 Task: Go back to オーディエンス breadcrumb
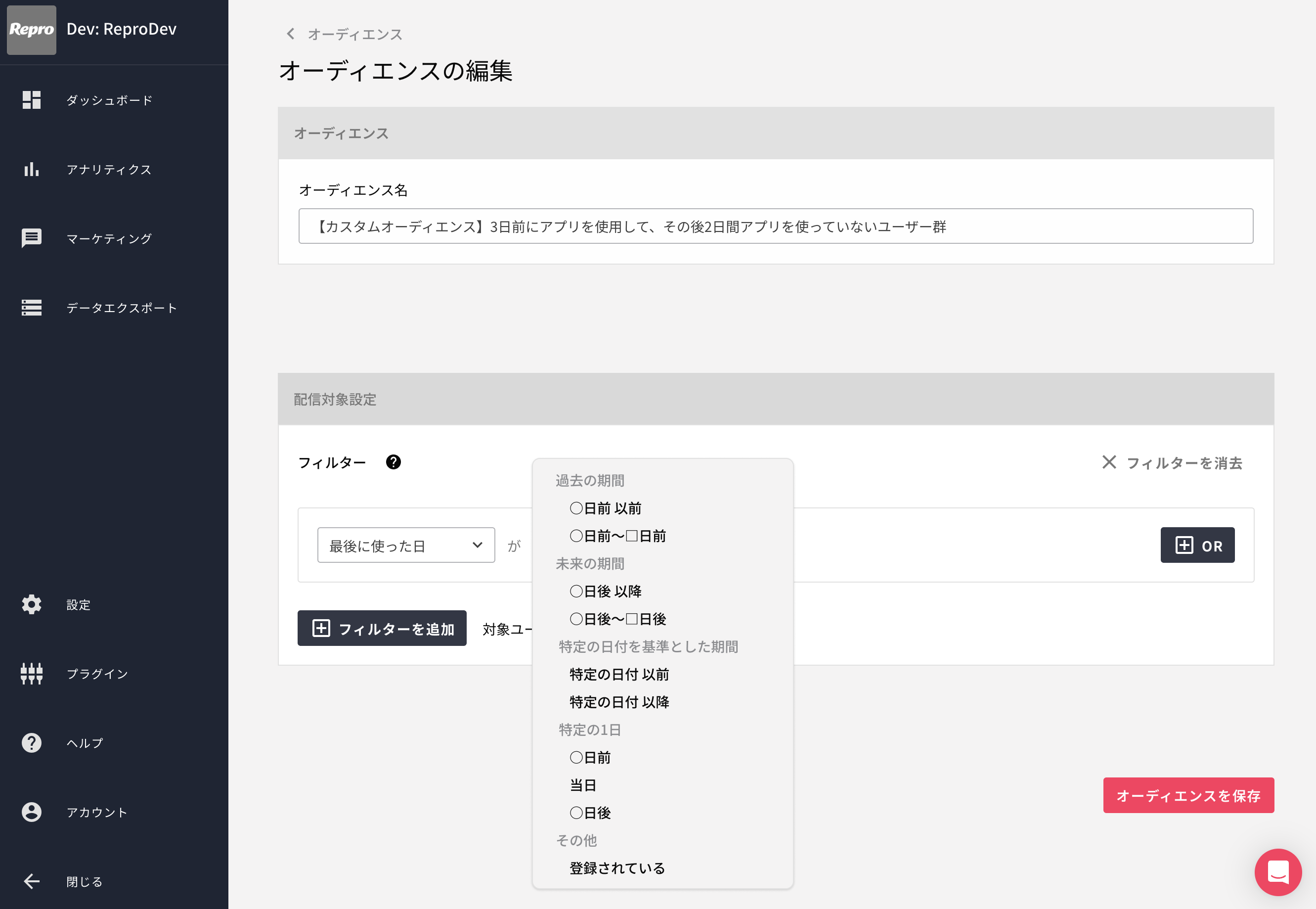(x=354, y=34)
